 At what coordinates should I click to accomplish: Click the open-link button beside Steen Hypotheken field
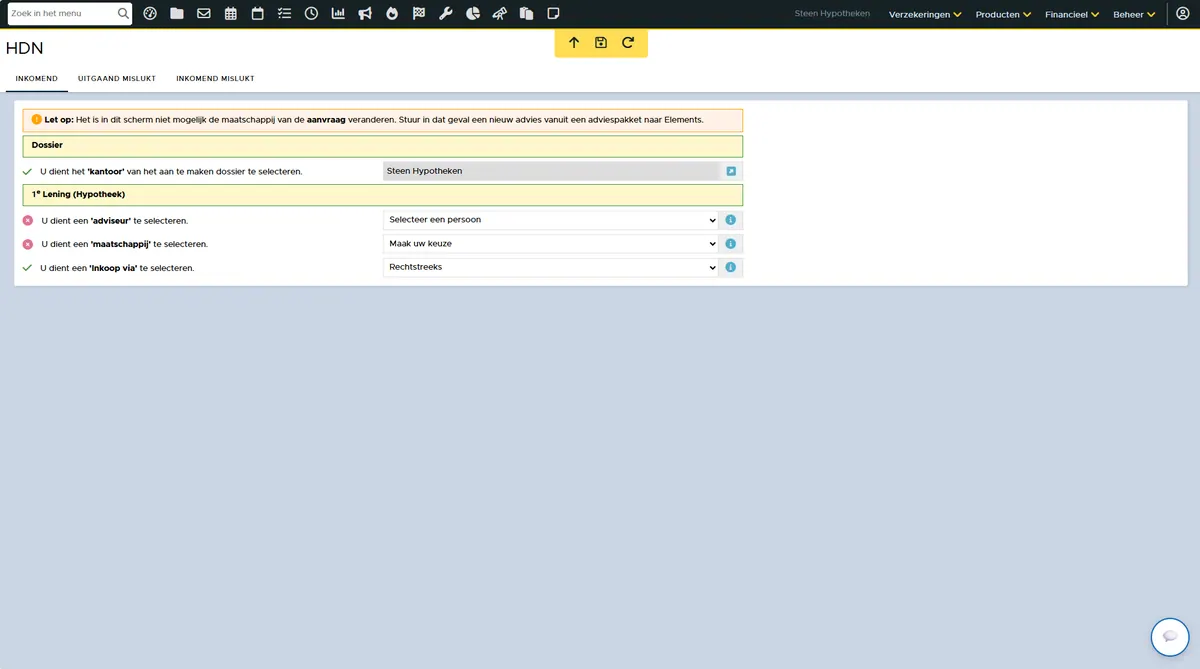(x=731, y=171)
